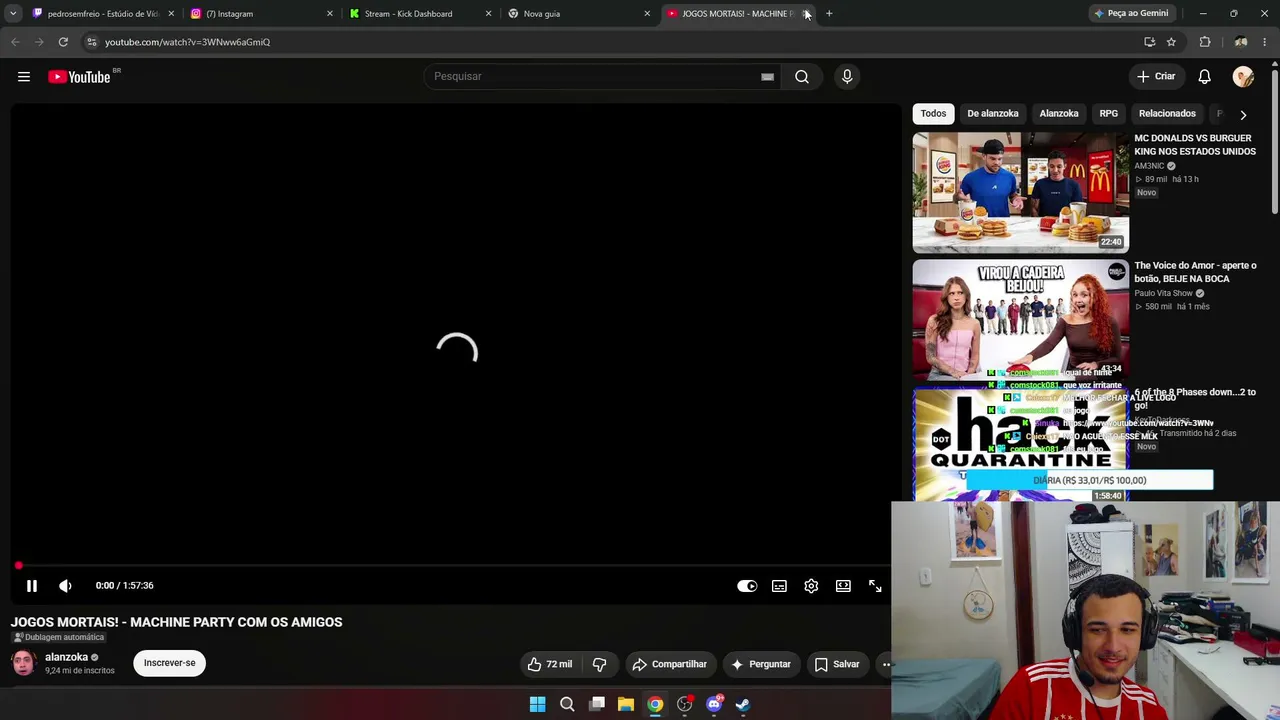The height and width of the screenshot is (720, 1280).
Task: Open Discord from the taskbar
Action: [x=714, y=704]
